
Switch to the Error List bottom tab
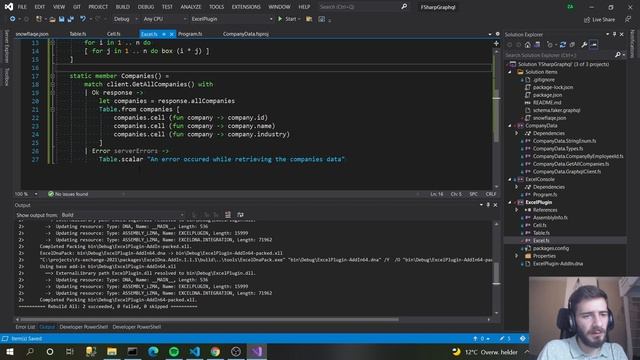25,327
